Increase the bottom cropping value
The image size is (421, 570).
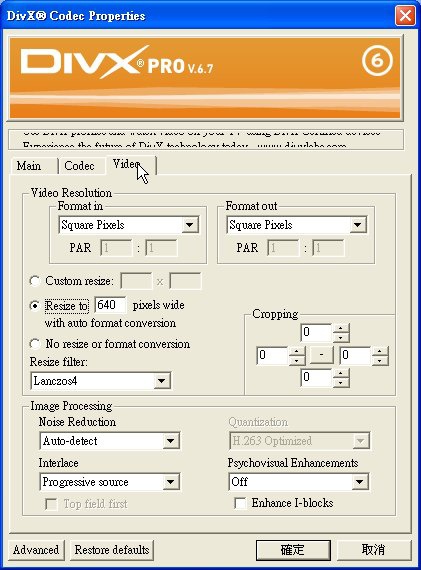point(341,373)
